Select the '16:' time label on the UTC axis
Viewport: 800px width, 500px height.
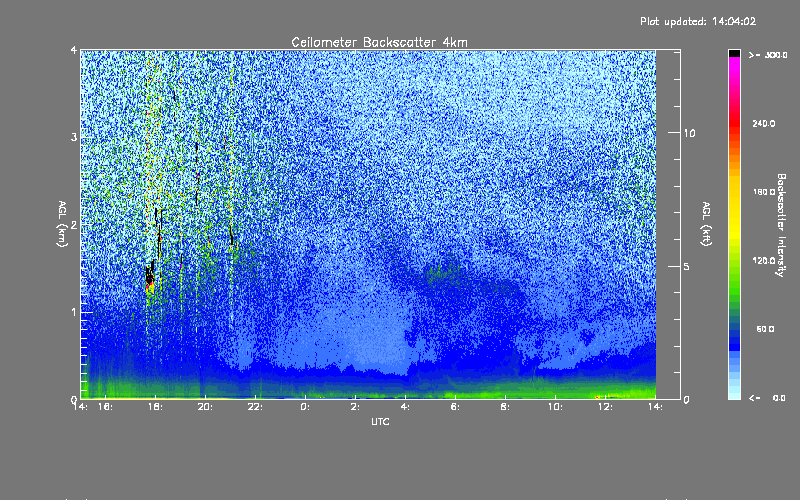(x=105, y=407)
